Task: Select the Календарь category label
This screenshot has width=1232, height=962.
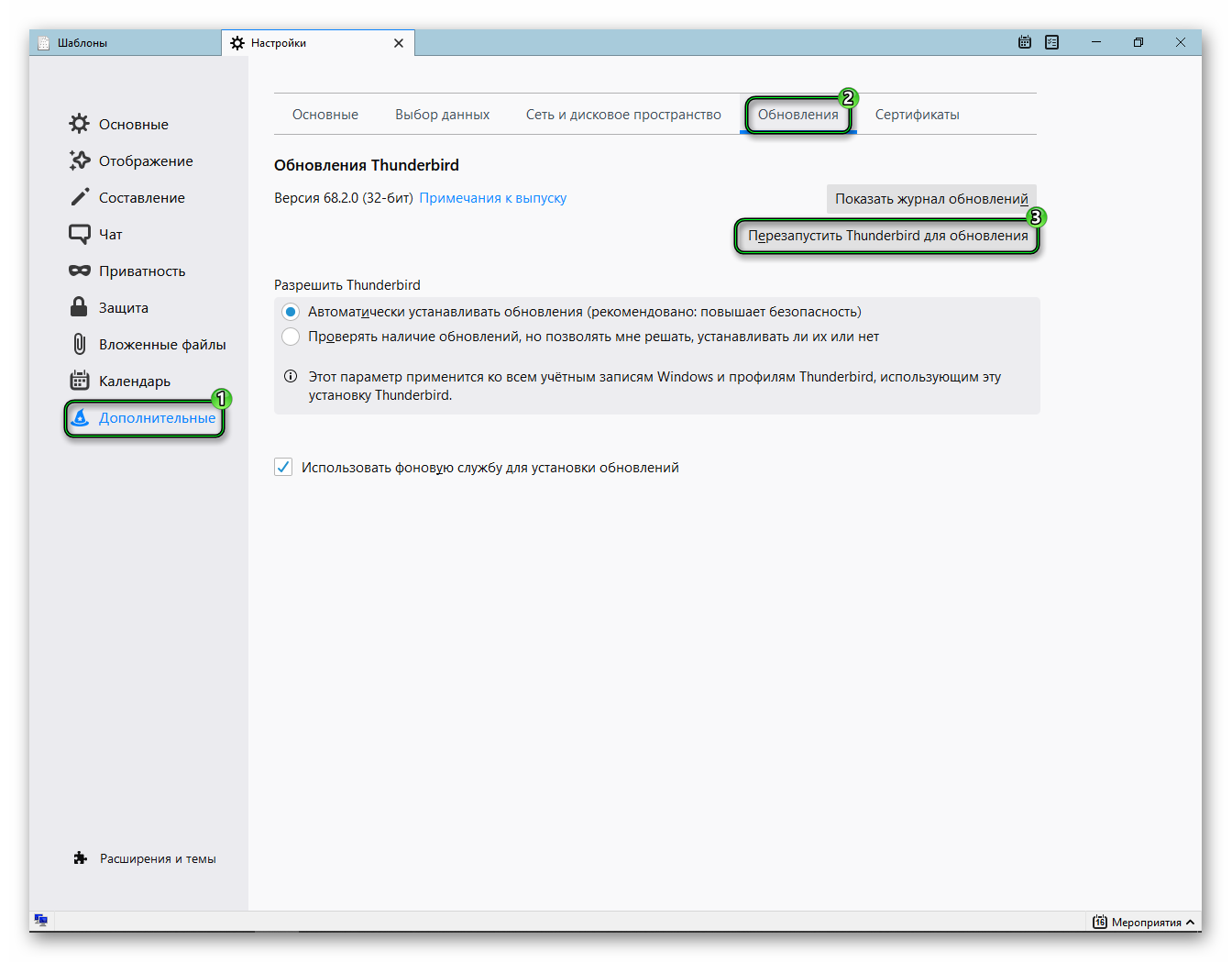Action: coord(135,381)
